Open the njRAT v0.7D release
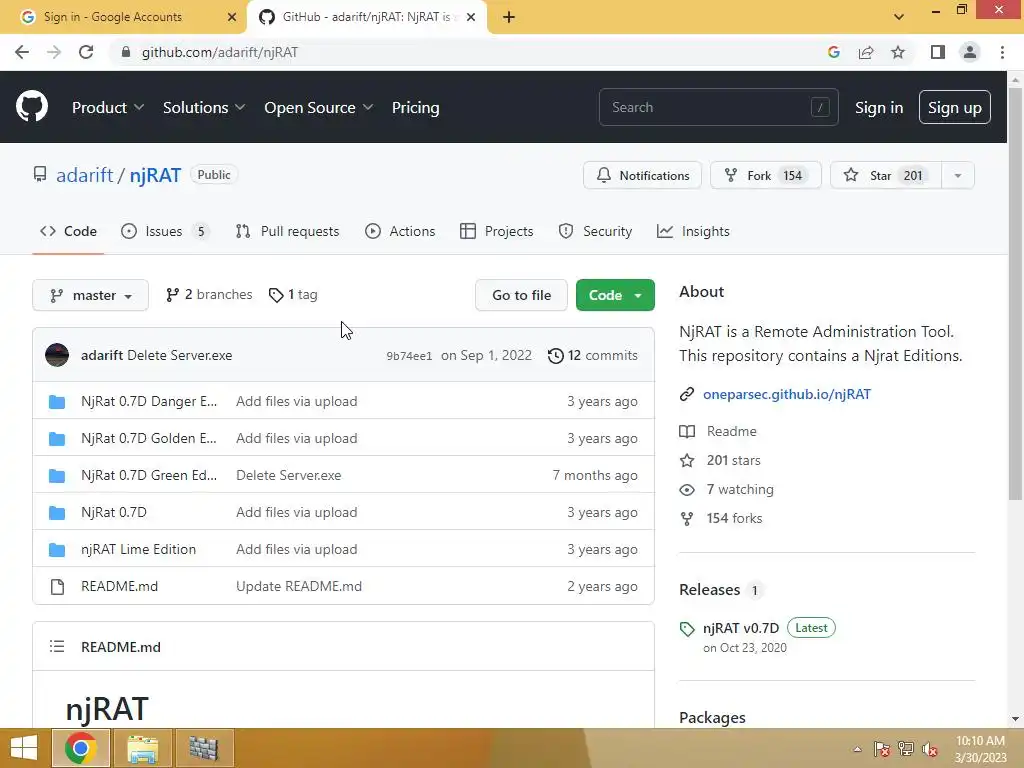Screen dimensions: 1024x768 [x=741, y=628]
